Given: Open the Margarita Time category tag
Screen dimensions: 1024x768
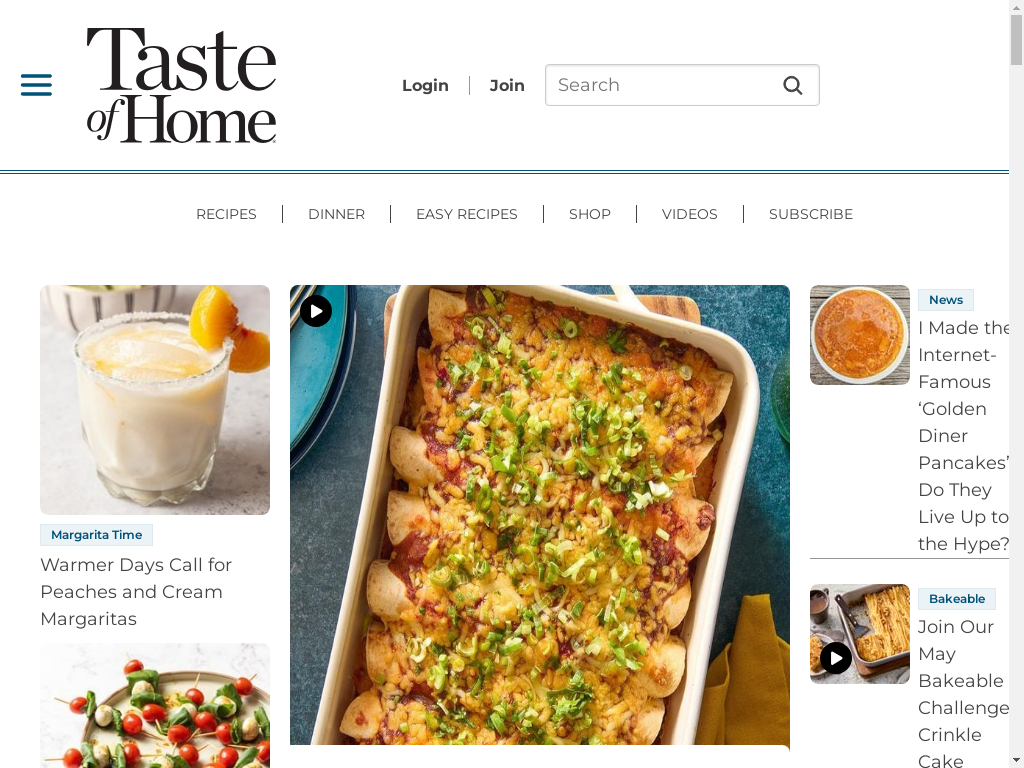Looking at the screenshot, I should click(x=97, y=535).
